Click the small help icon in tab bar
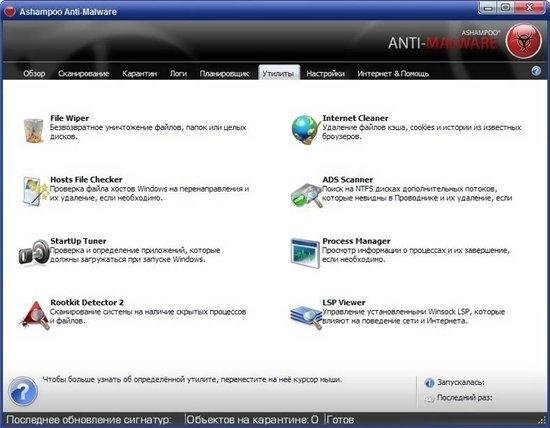 [x=536, y=71]
